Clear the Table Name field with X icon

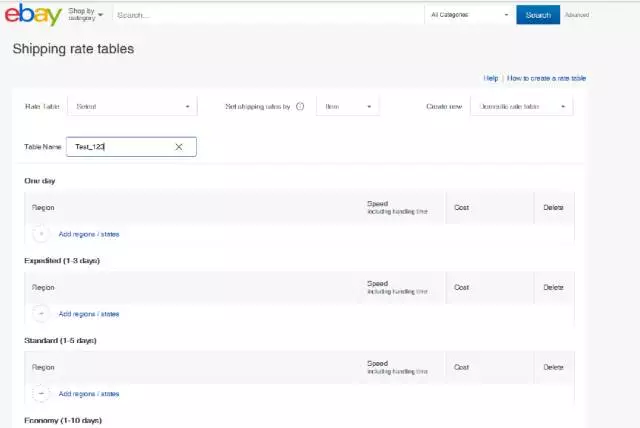tap(179, 147)
